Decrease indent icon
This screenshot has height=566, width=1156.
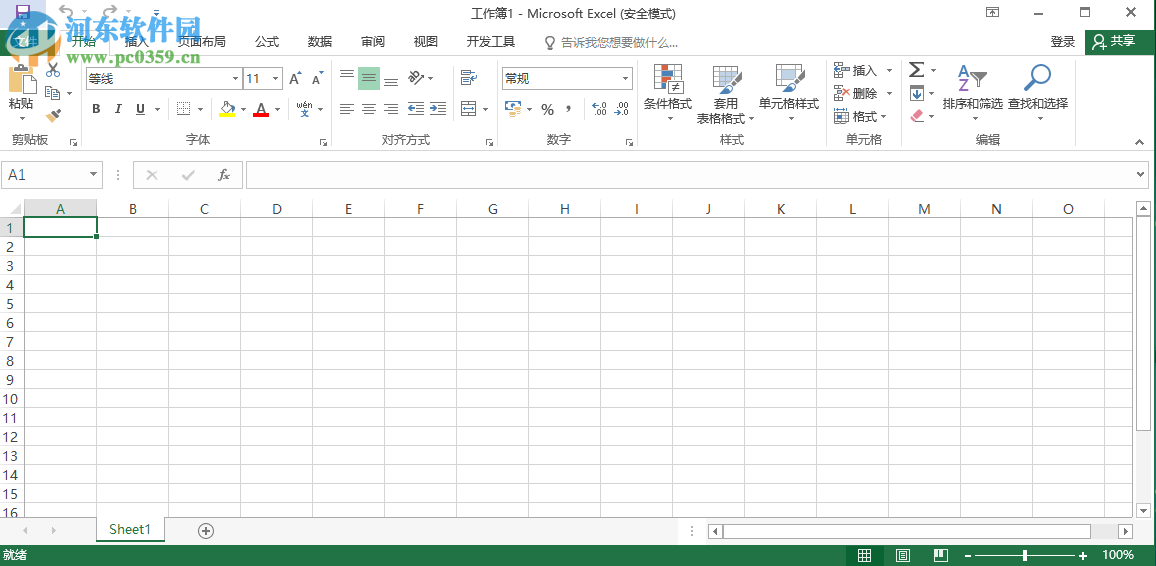[416, 109]
